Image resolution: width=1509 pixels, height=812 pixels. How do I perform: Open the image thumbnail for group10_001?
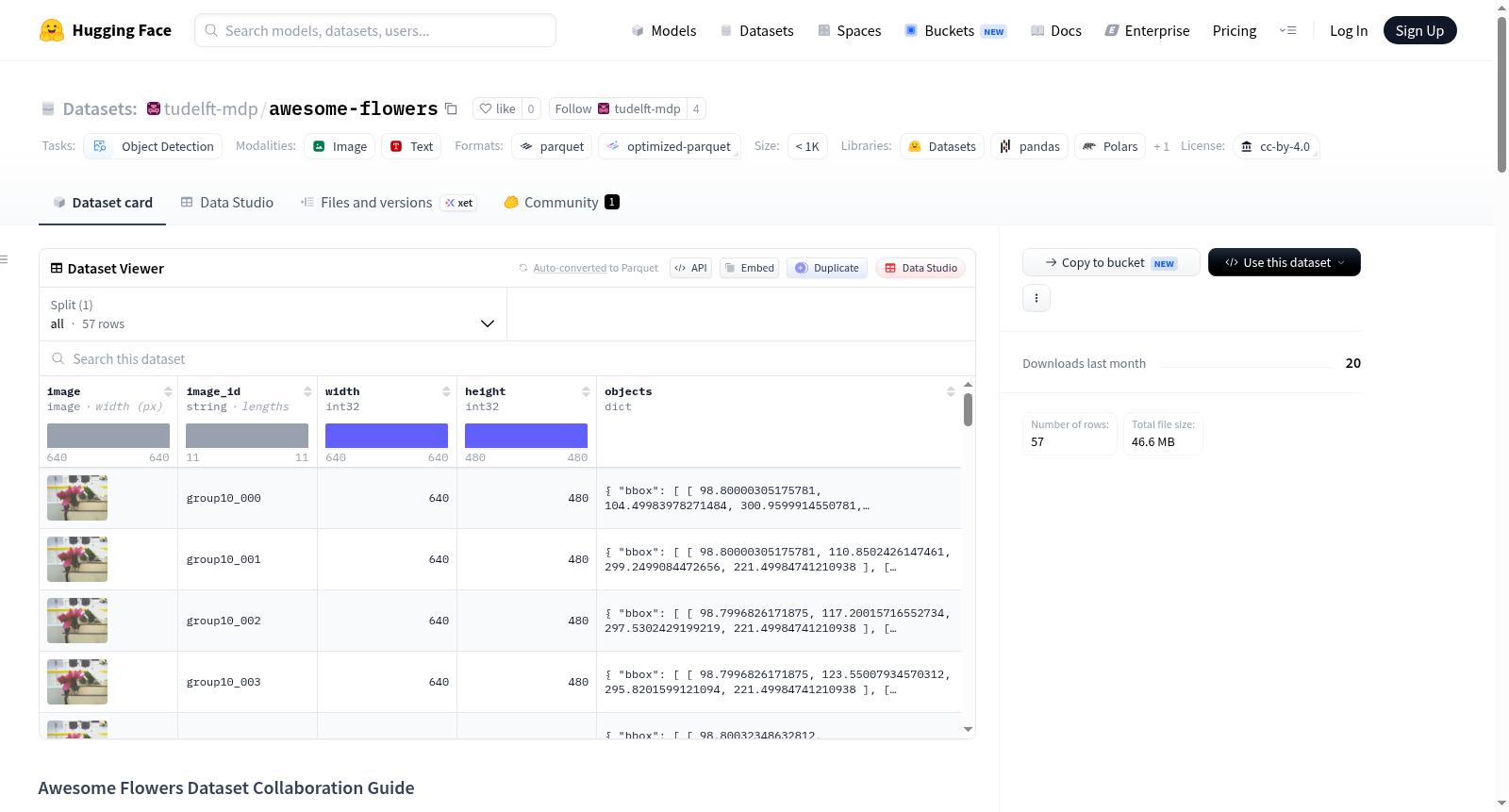pyautogui.click(x=77, y=559)
